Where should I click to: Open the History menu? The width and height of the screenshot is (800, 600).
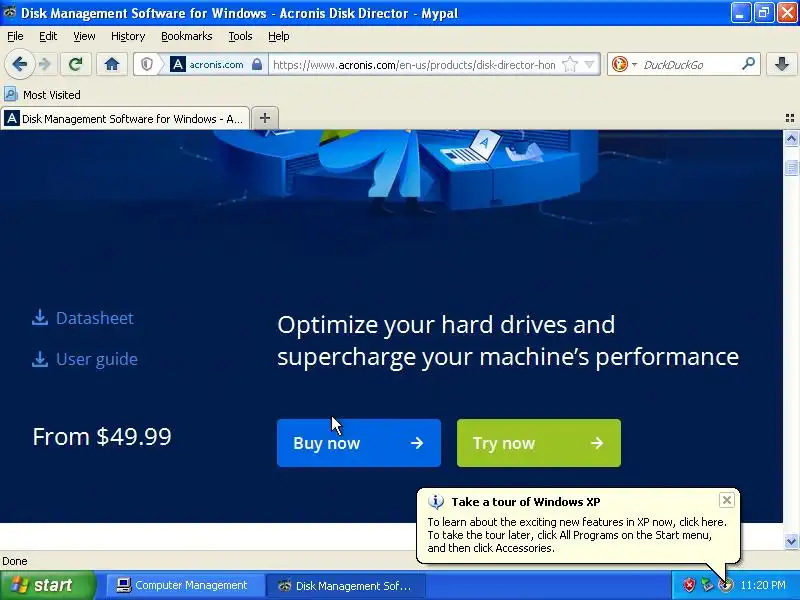point(128,36)
